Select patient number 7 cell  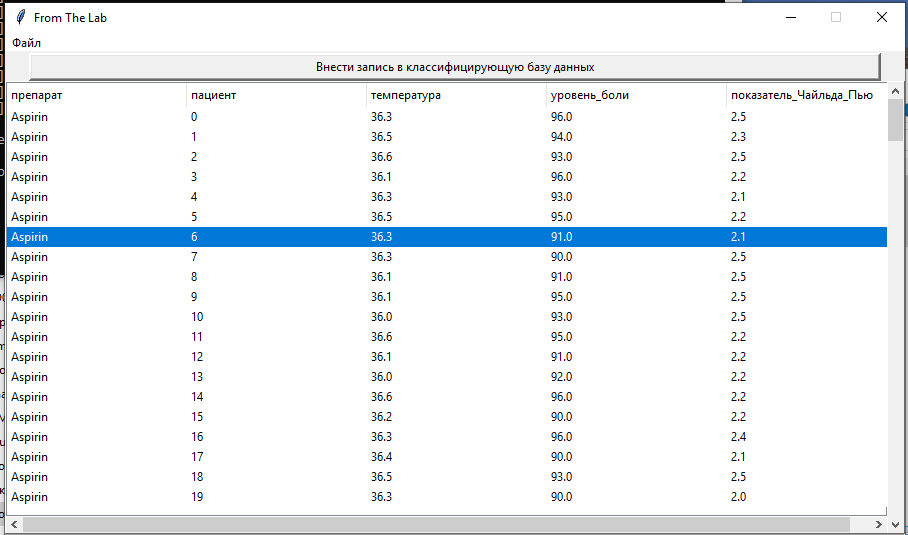[194, 257]
